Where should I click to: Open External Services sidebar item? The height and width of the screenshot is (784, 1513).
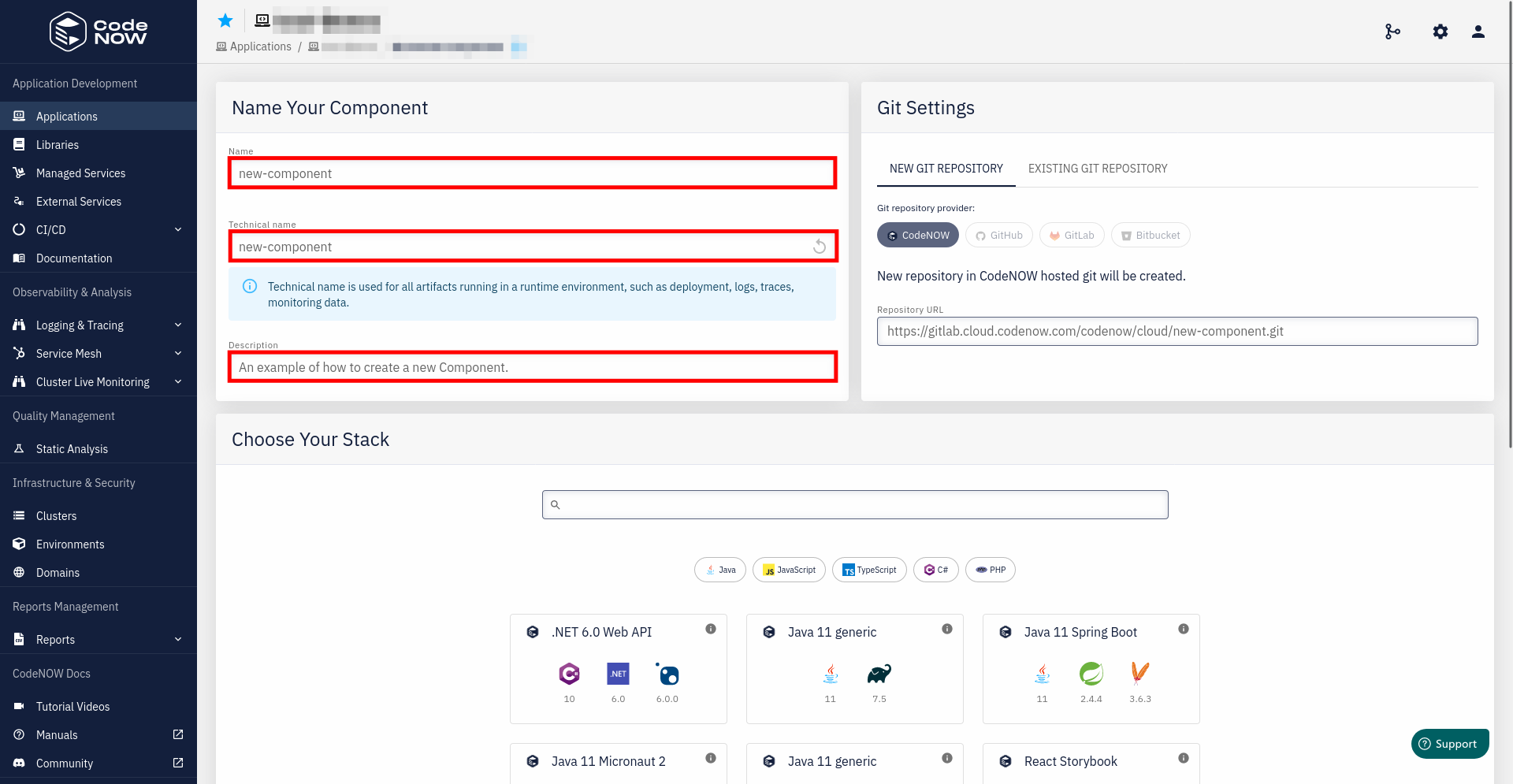point(99,201)
